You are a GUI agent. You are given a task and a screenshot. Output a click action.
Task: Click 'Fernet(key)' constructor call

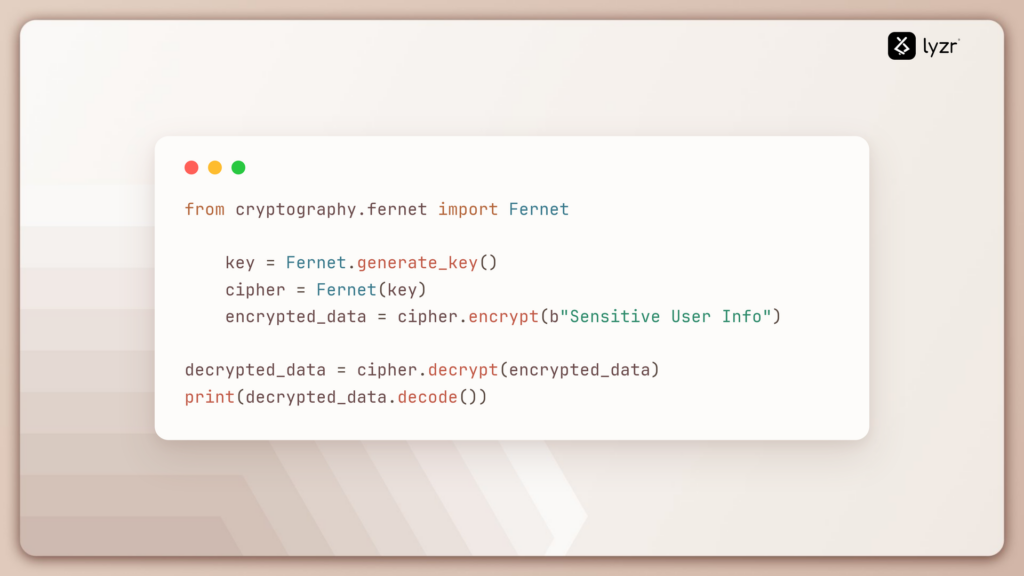[x=371, y=290]
